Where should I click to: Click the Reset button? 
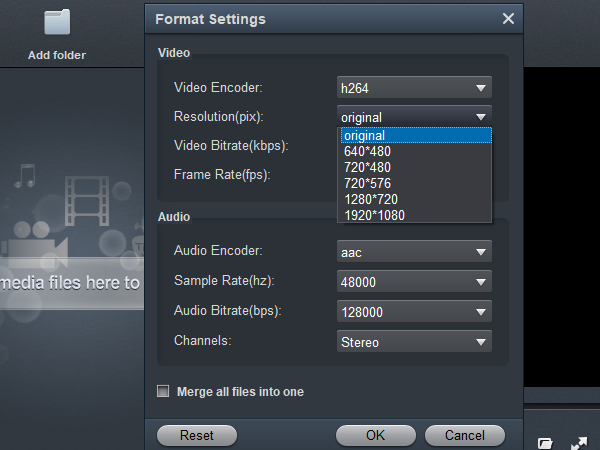[x=197, y=435]
